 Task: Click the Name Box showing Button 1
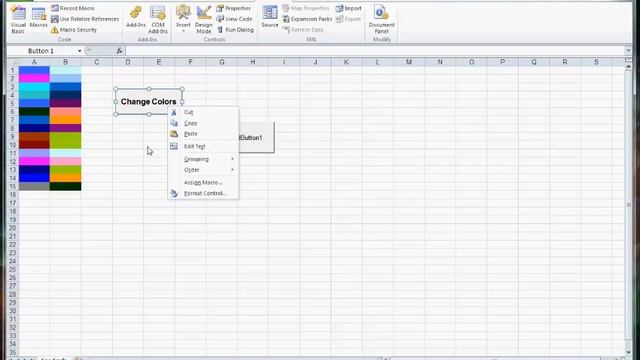point(41,51)
